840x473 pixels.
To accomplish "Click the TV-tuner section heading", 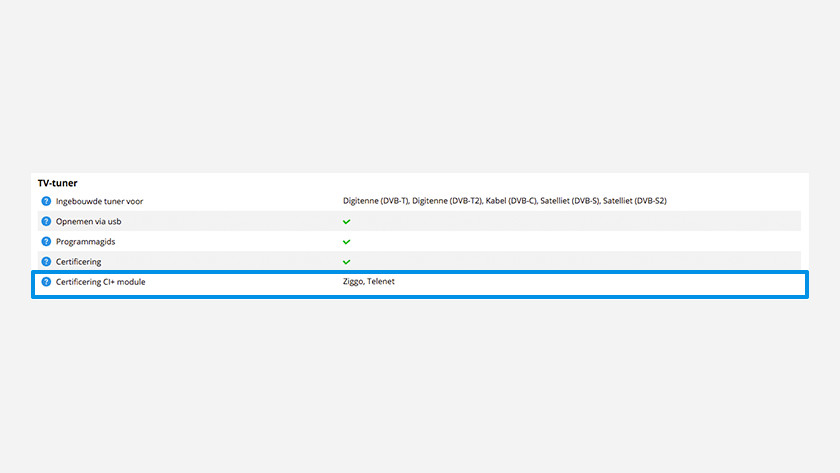I will (58, 183).
